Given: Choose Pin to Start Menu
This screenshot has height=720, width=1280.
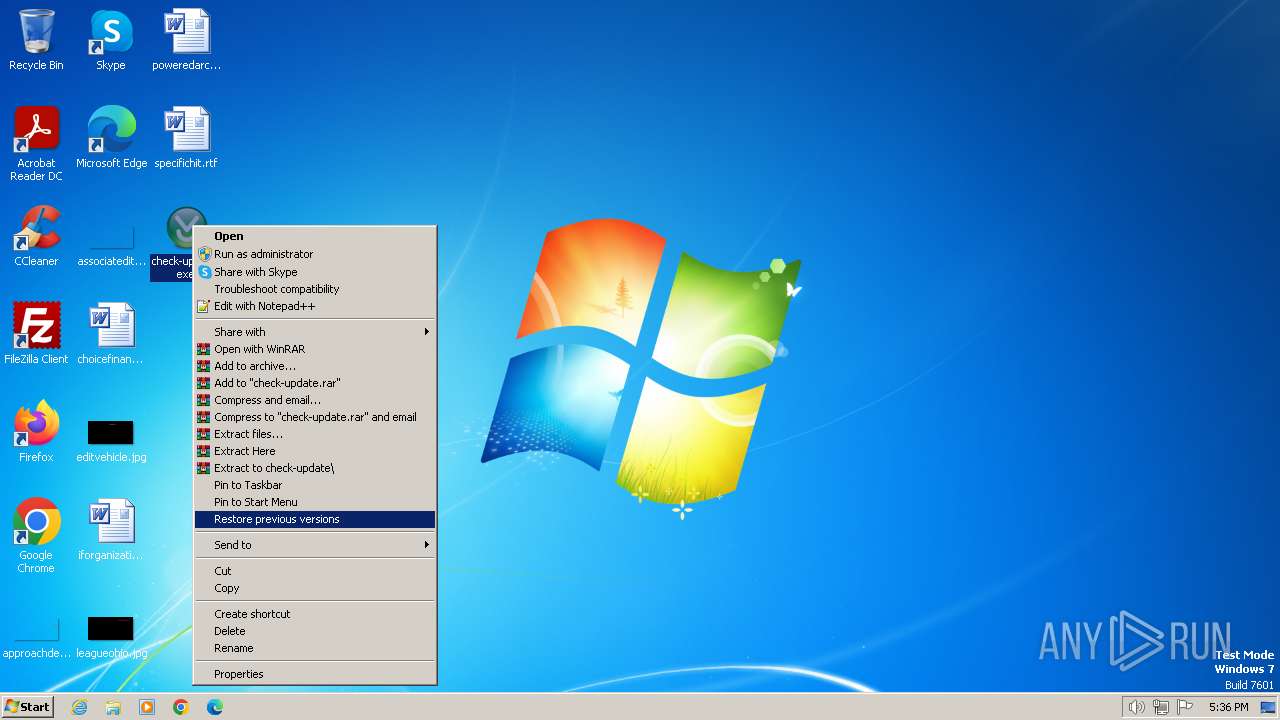Looking at the screenshot, I should 315,502.
